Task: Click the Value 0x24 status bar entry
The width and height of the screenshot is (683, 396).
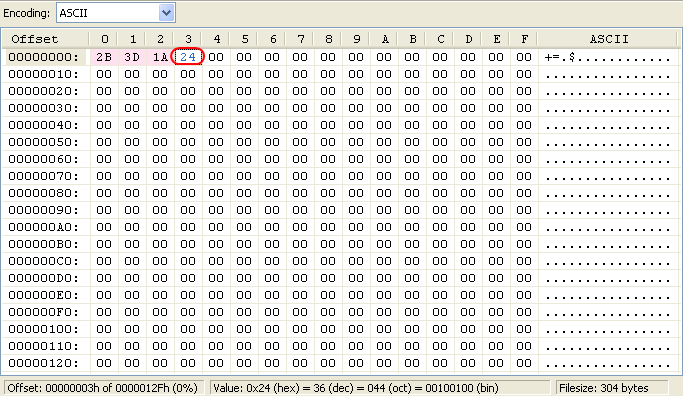Action: click(x=380, y=388)
